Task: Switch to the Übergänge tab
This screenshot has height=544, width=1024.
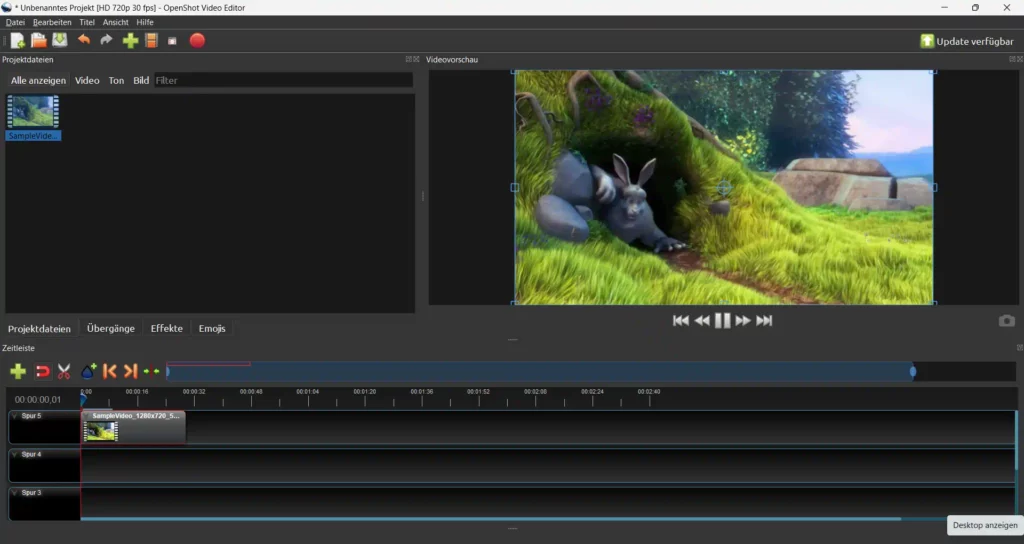Action: [x=110, y=328]
